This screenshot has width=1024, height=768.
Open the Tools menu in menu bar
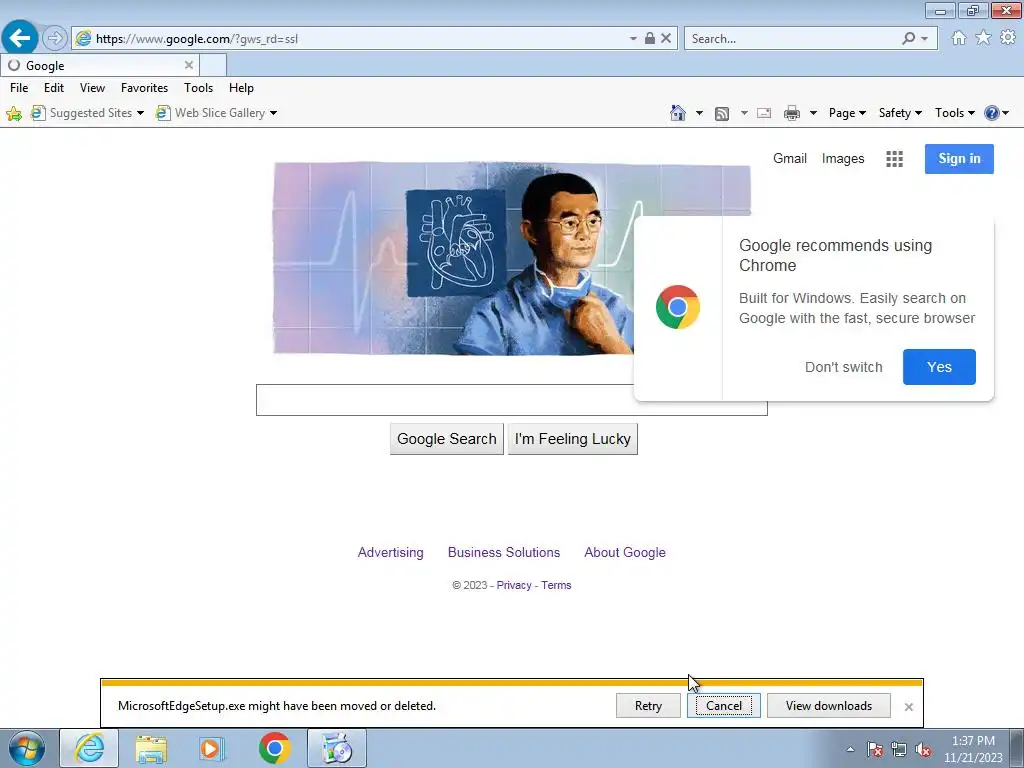(x=199, y=88)
